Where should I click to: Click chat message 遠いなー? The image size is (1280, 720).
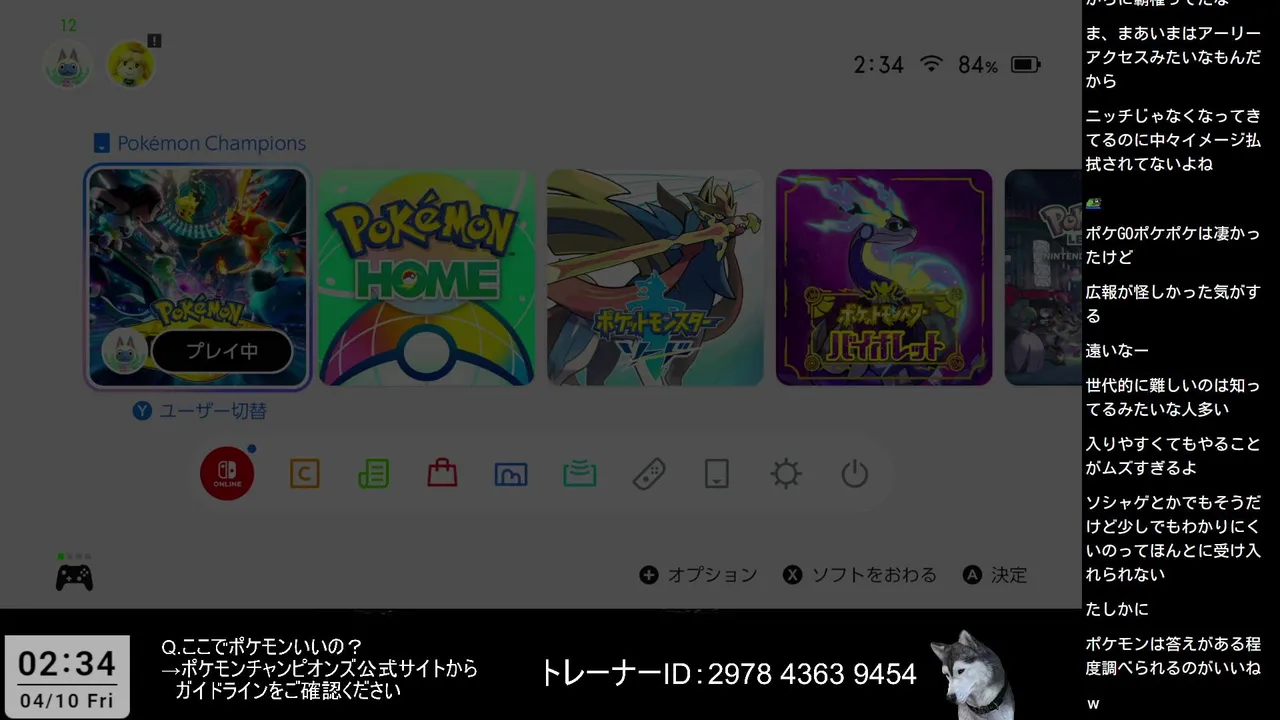[1117, 350]
